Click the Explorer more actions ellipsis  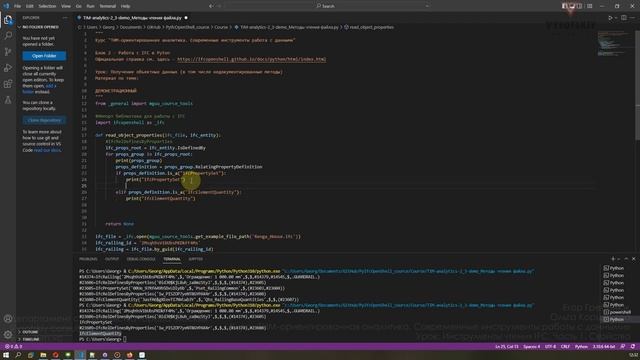coord(65,18)
